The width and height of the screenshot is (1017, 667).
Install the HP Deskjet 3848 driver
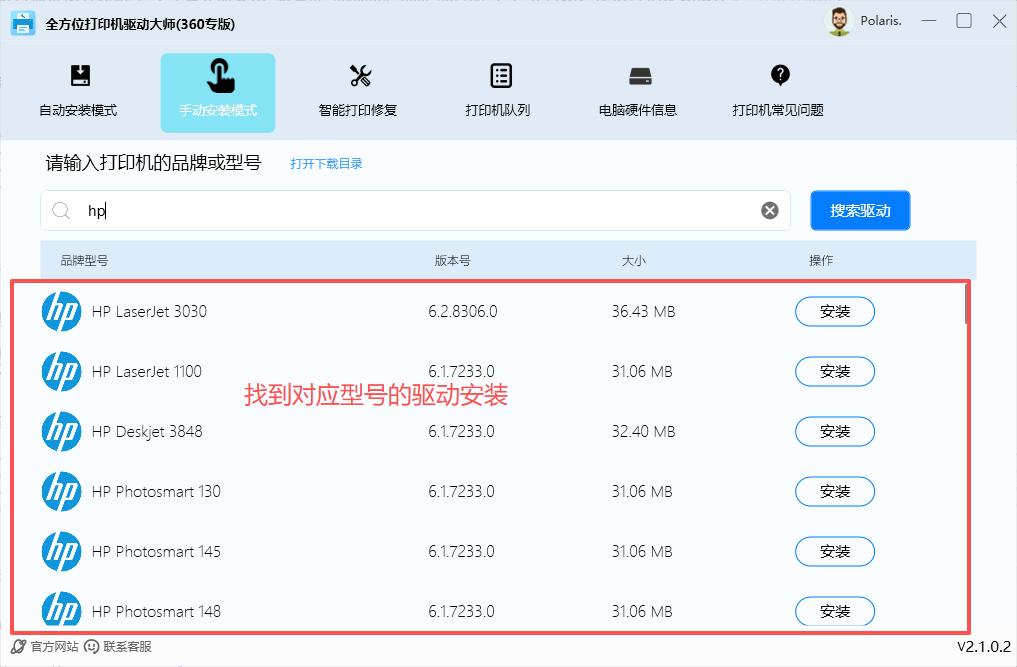click(834, 431)
